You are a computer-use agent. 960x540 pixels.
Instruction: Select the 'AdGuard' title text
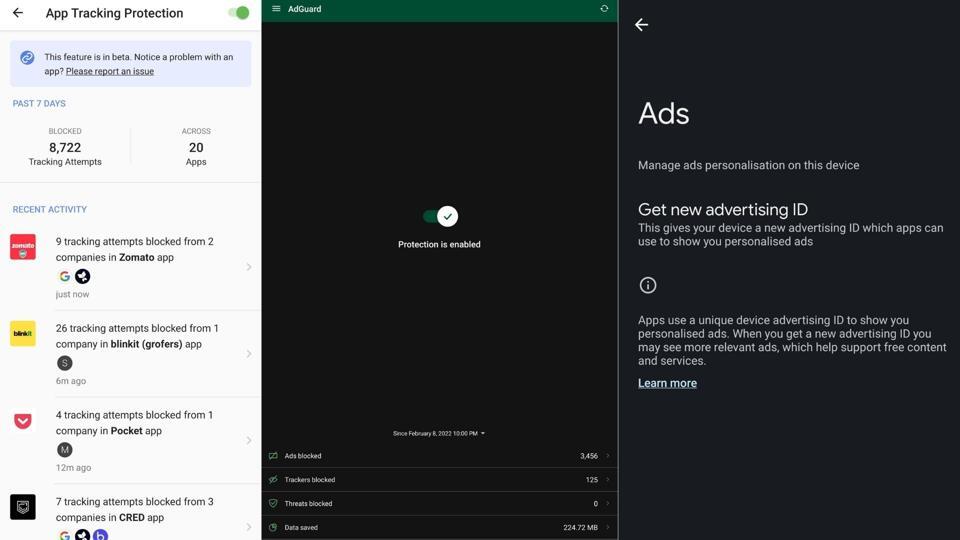click(304, 9)
